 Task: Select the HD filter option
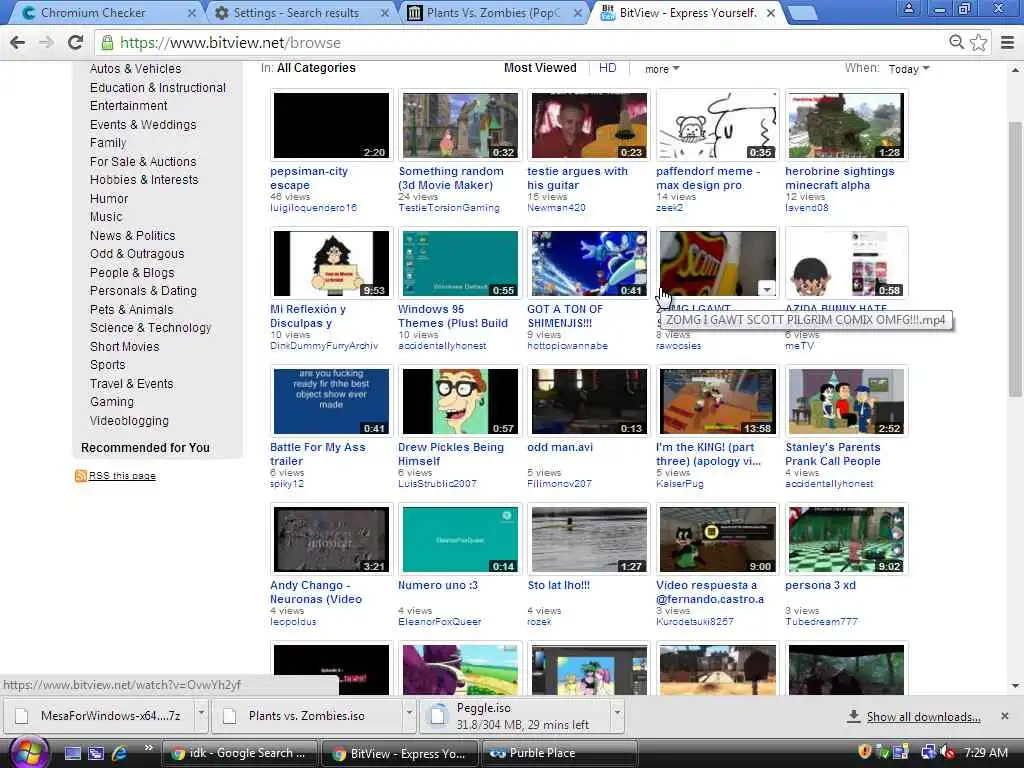[x=607, y=68]
